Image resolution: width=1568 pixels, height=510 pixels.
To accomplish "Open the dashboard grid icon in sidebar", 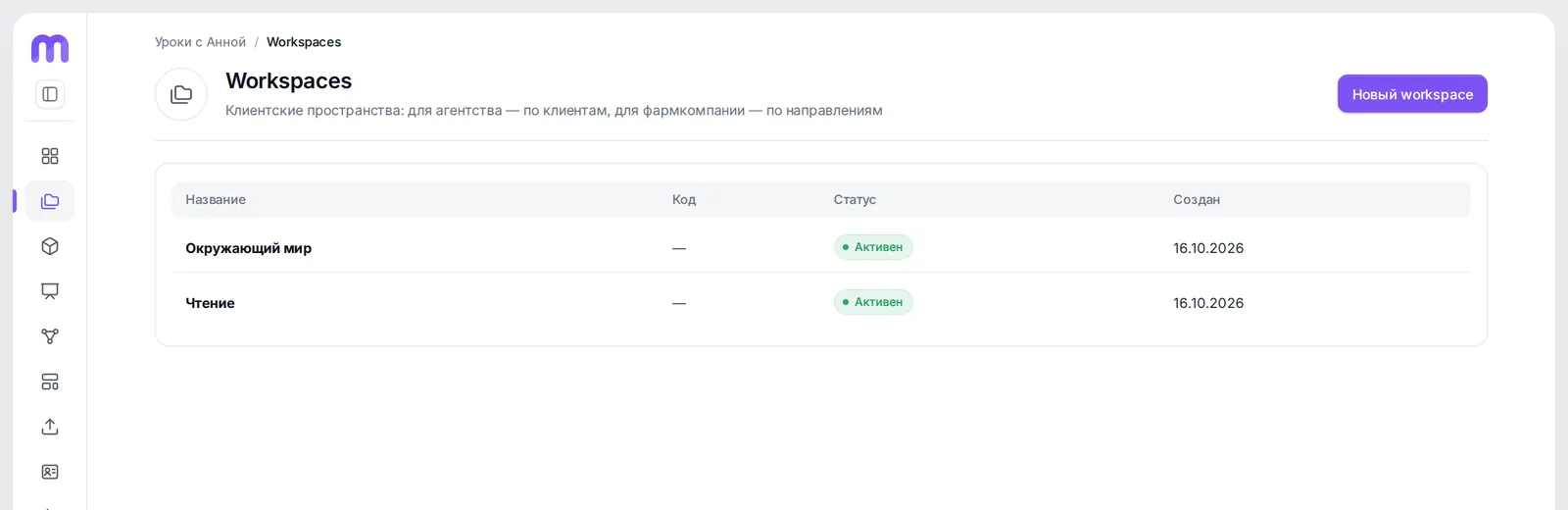I will (50, 156).
